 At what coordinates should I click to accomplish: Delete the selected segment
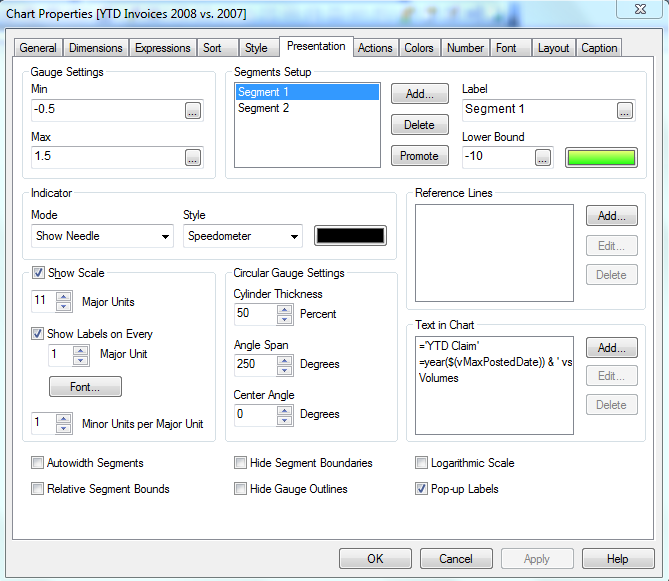click(x=420, y=125)
